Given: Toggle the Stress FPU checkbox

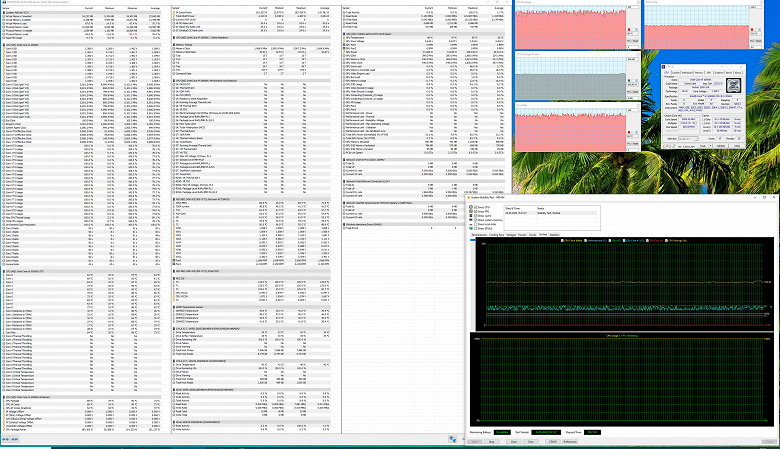Looking at the screenshot, I should coord(474,212).
